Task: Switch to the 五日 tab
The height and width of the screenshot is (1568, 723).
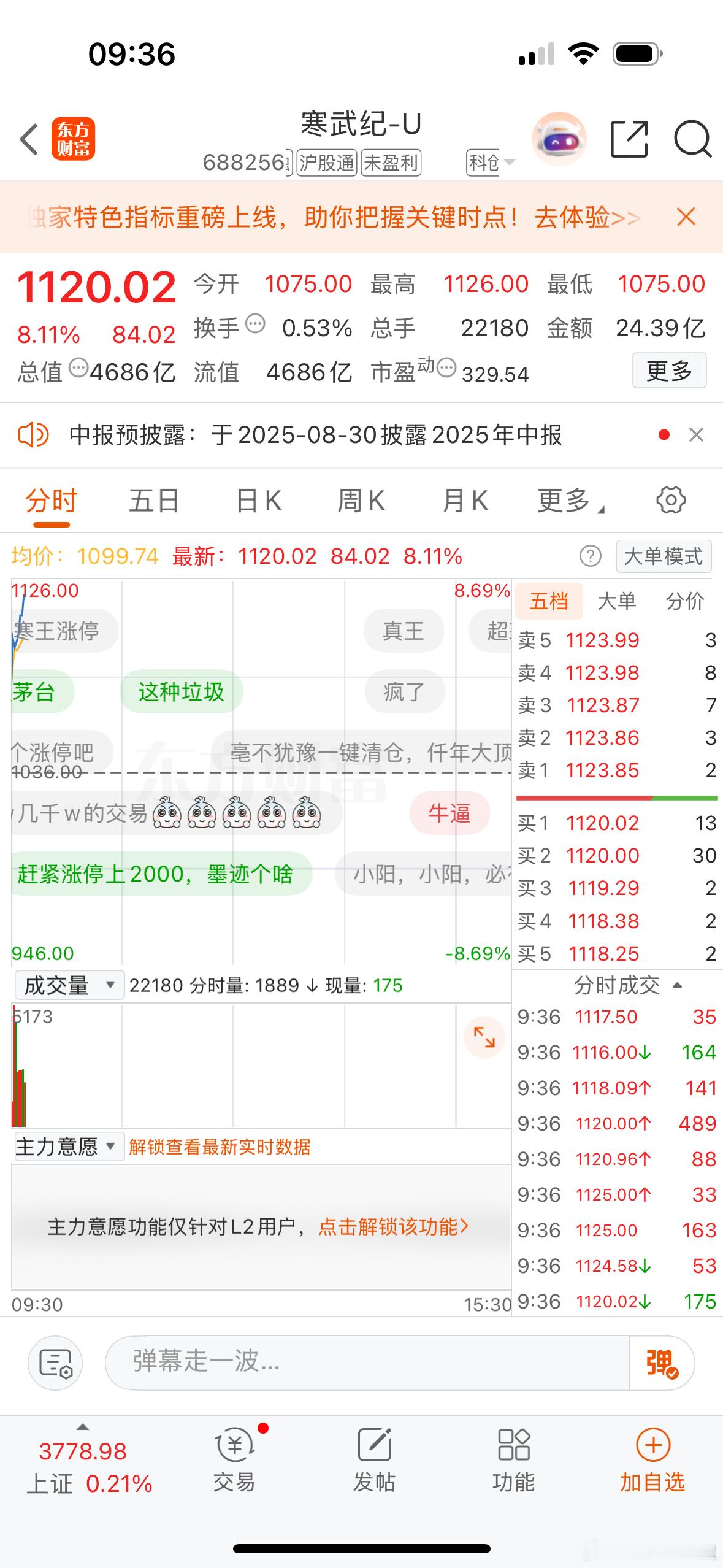Action: 154,501
